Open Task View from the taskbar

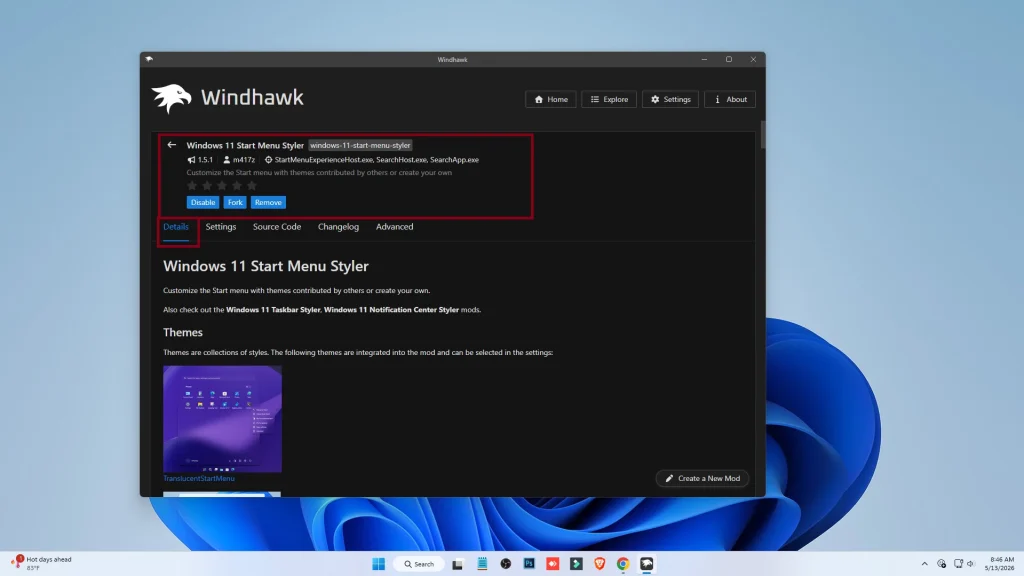458,564
